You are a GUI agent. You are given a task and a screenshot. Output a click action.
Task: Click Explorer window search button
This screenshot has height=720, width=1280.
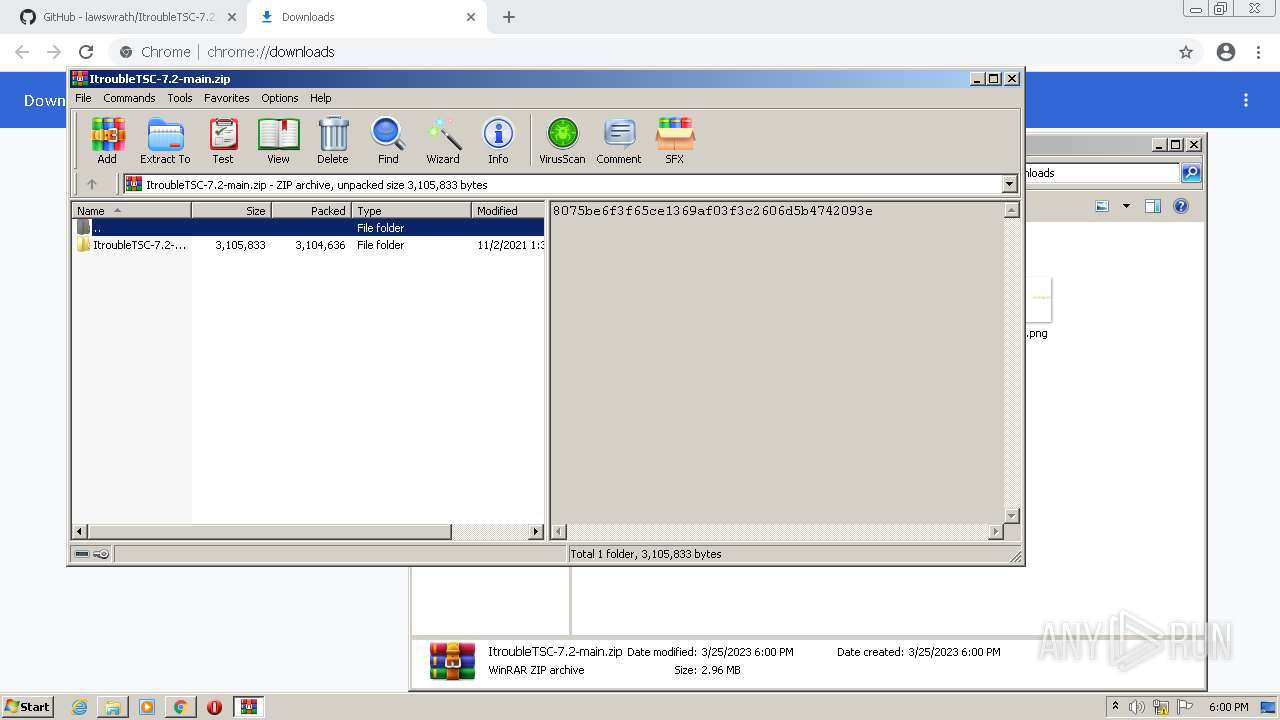coord(1191,173)
